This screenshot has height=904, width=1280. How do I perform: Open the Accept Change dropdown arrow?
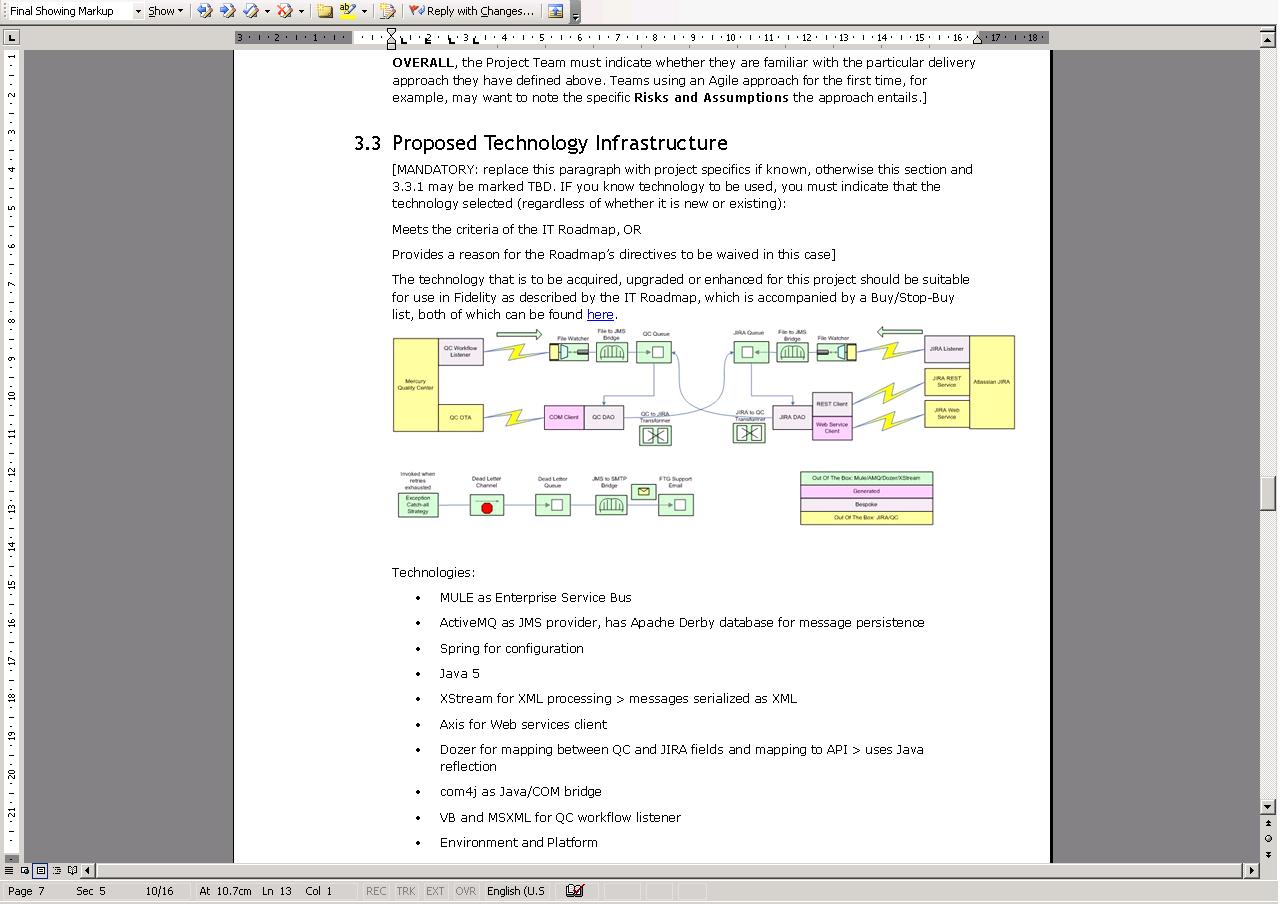click(x=266, y=11)
